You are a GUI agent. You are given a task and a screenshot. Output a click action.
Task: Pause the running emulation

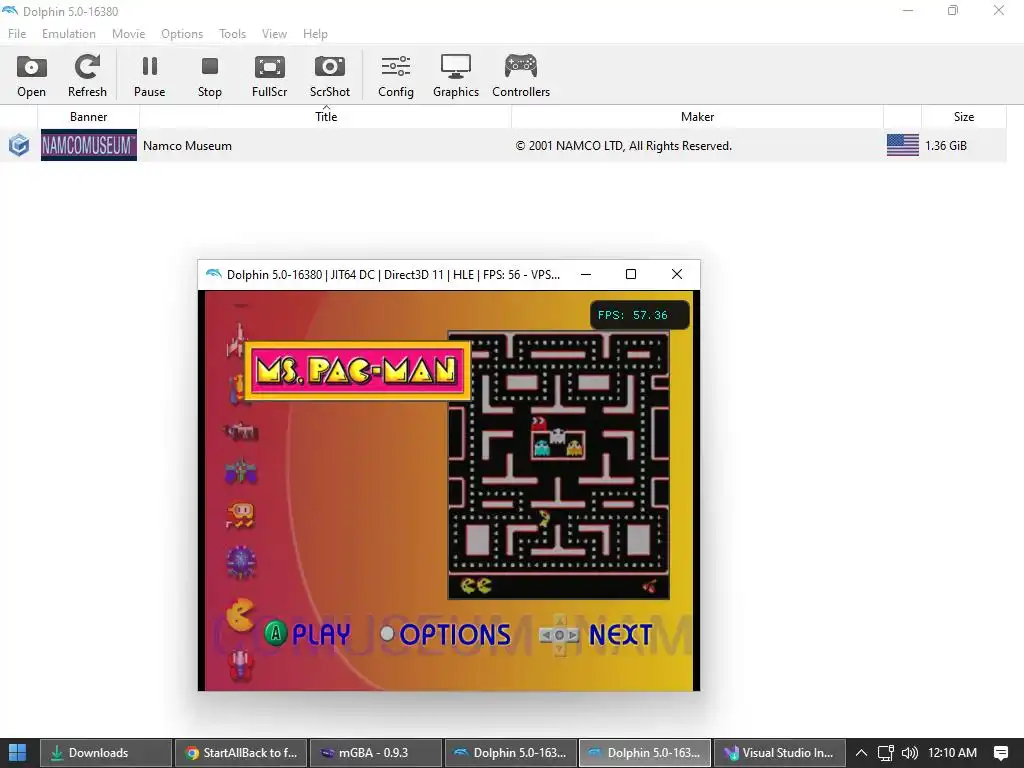point(150,76)
